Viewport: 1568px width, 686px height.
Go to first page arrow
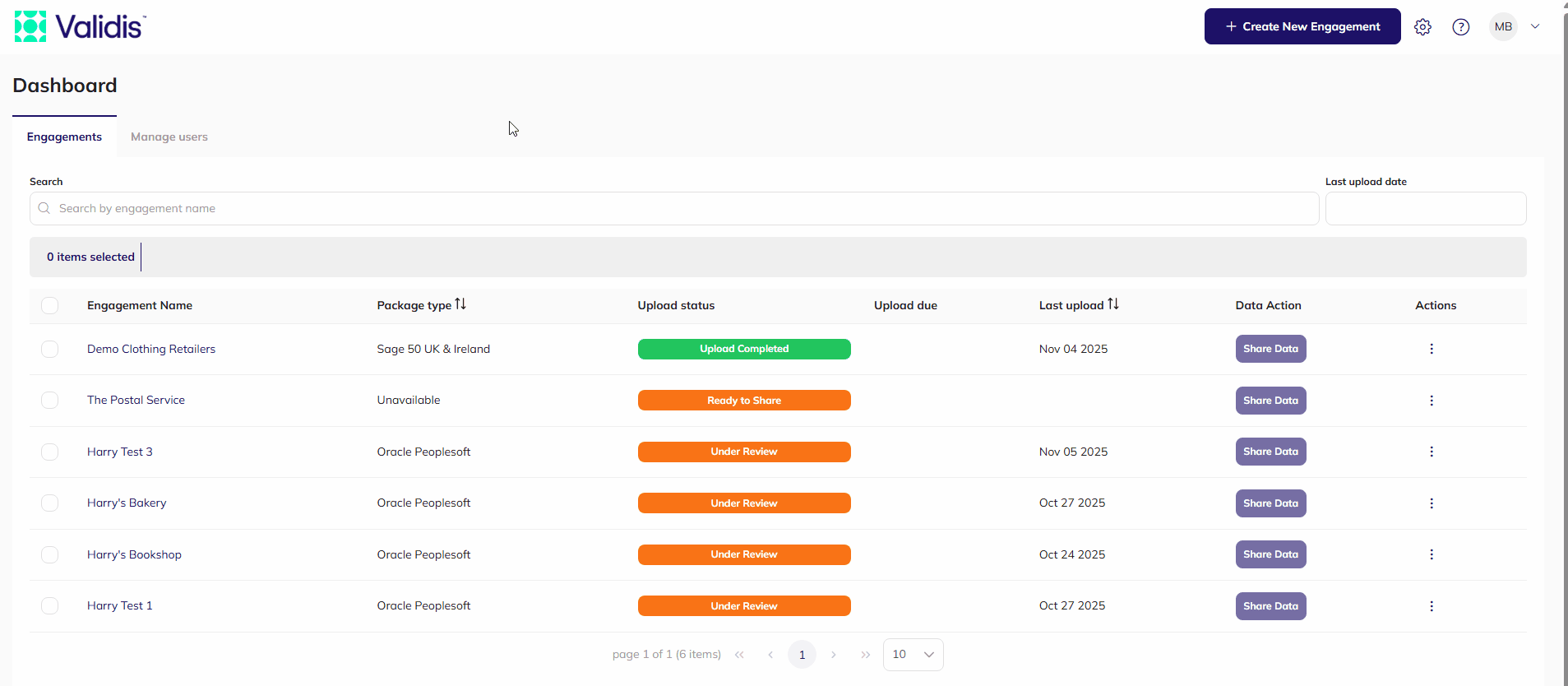(739, 655)
